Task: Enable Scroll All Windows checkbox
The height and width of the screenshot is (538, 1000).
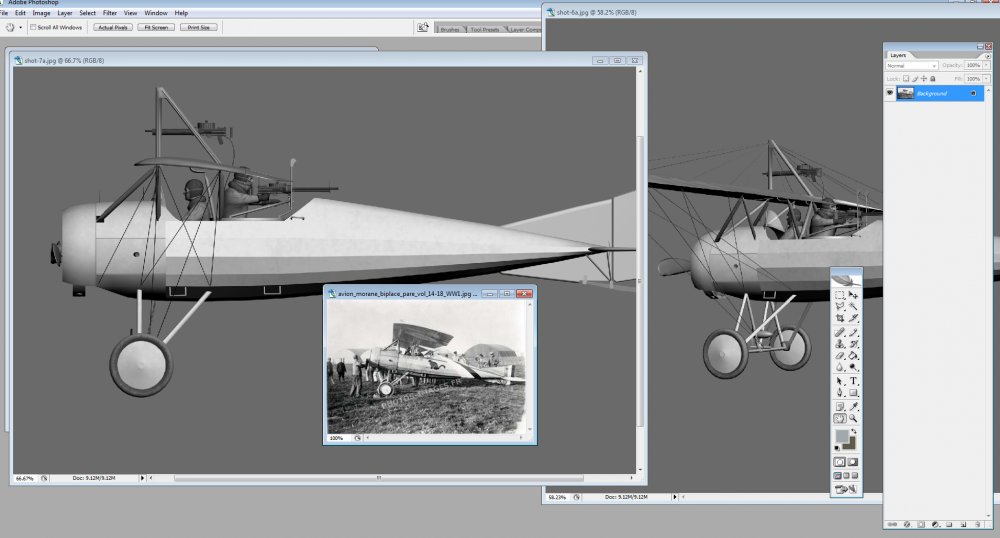Action: (x=33, y=27)
